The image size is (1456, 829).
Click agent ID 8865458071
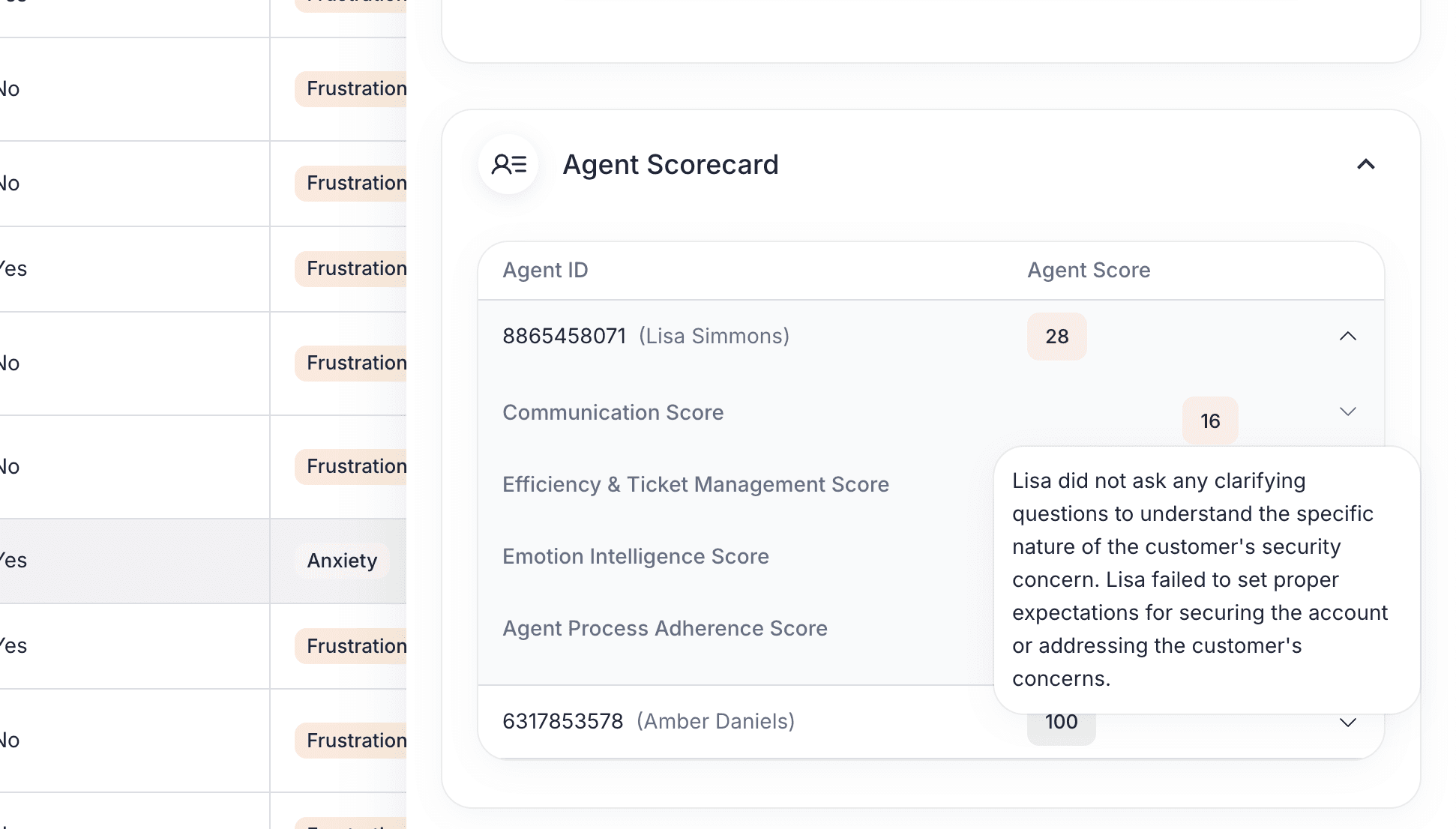[565, 336]
